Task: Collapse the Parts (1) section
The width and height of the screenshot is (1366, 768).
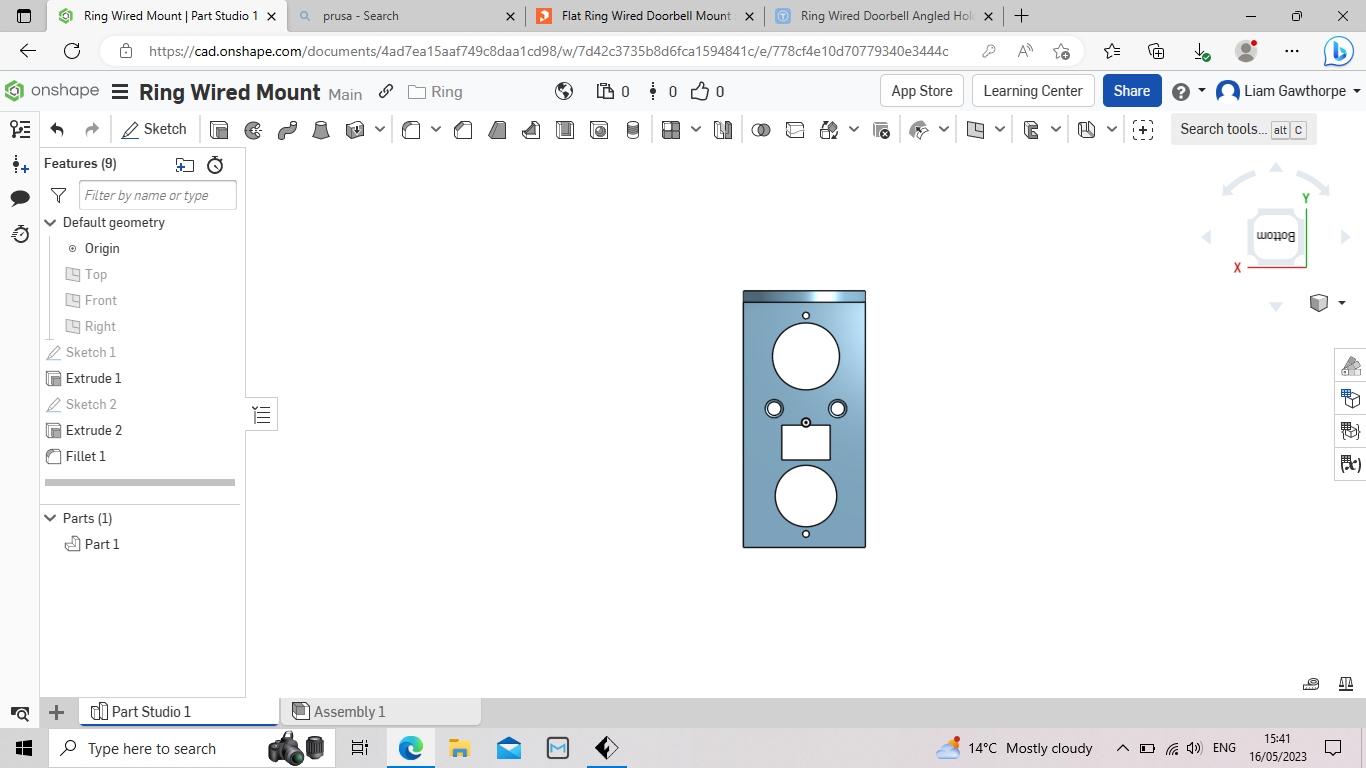Action: coord(50,518)
